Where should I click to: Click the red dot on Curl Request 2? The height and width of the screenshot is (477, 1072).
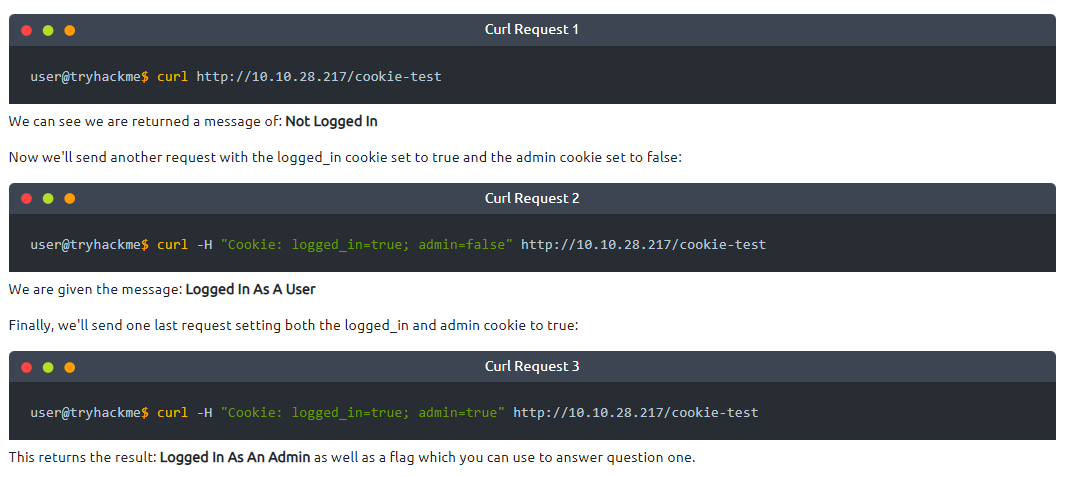point(27,199)
